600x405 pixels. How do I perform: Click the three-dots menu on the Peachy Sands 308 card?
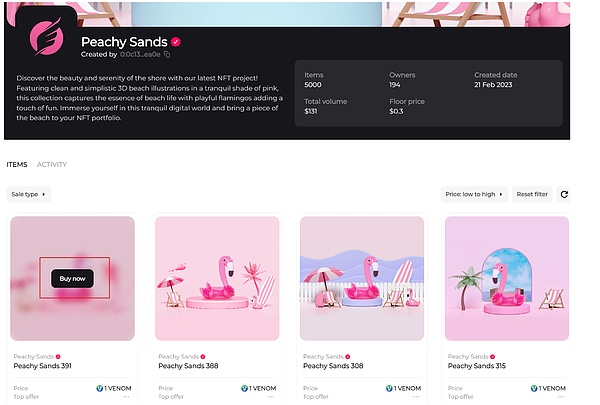pos(416,397)
